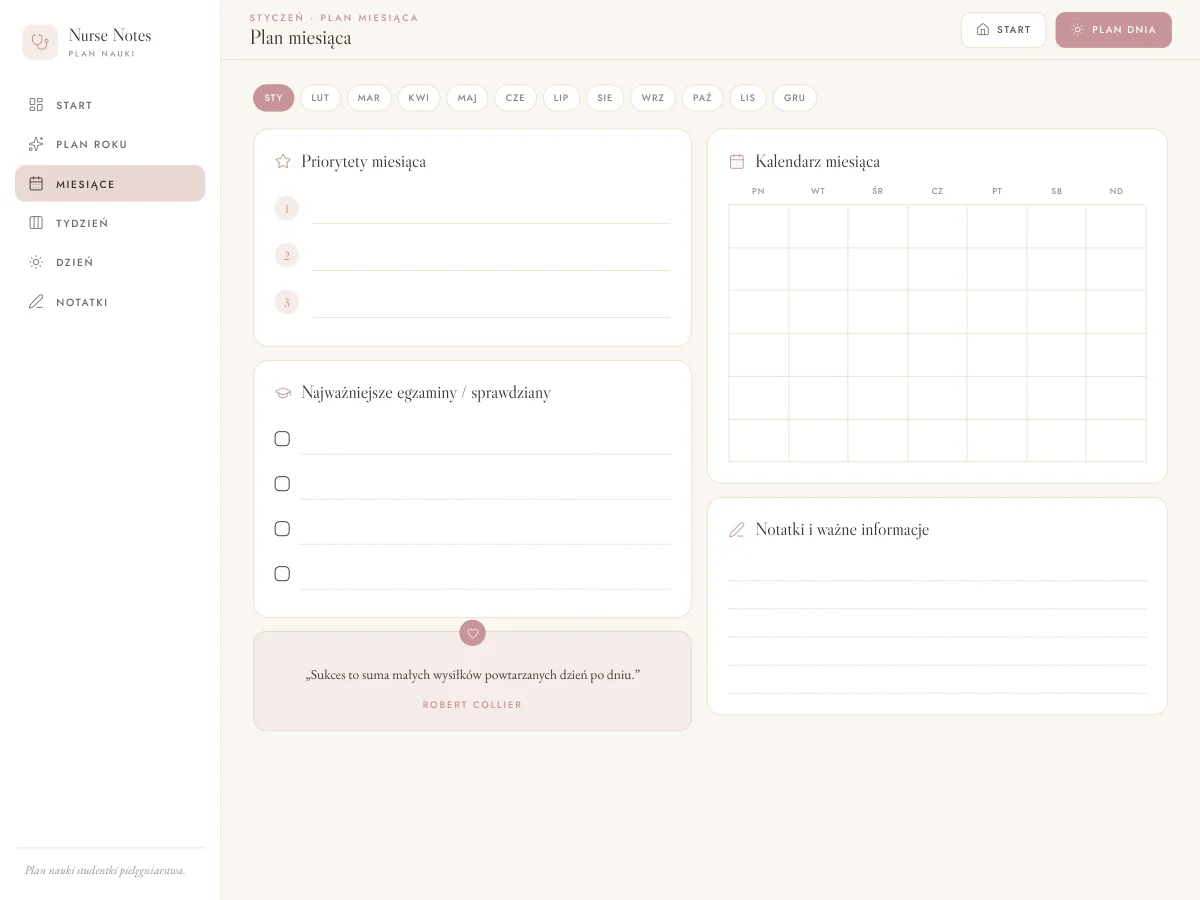The height and width of the screenshot is (900, 1200).
Task: Click the stethoscope Nurse Notes logo icon
Action: [x=40, y=42]
